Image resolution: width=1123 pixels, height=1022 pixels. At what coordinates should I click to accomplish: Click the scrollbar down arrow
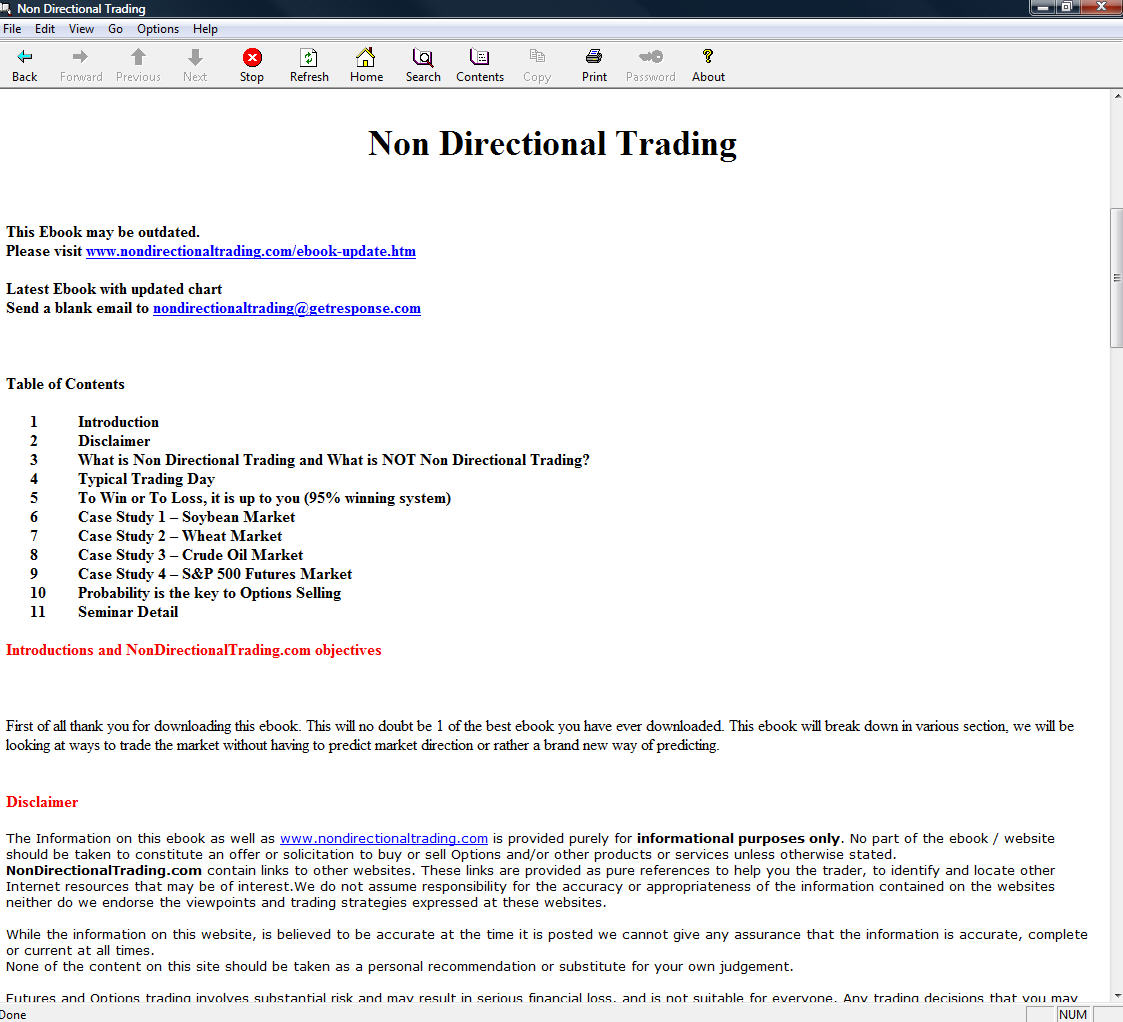tap(1117, 996)
